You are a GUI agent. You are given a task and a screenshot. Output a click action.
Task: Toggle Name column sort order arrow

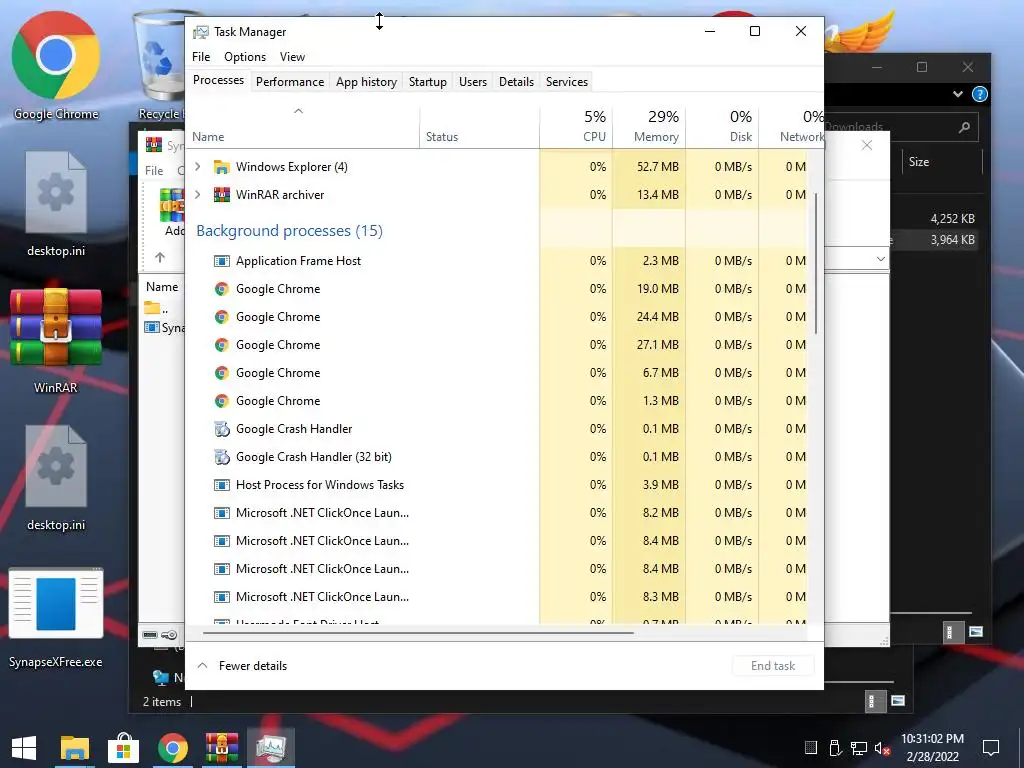click(298, 111)
